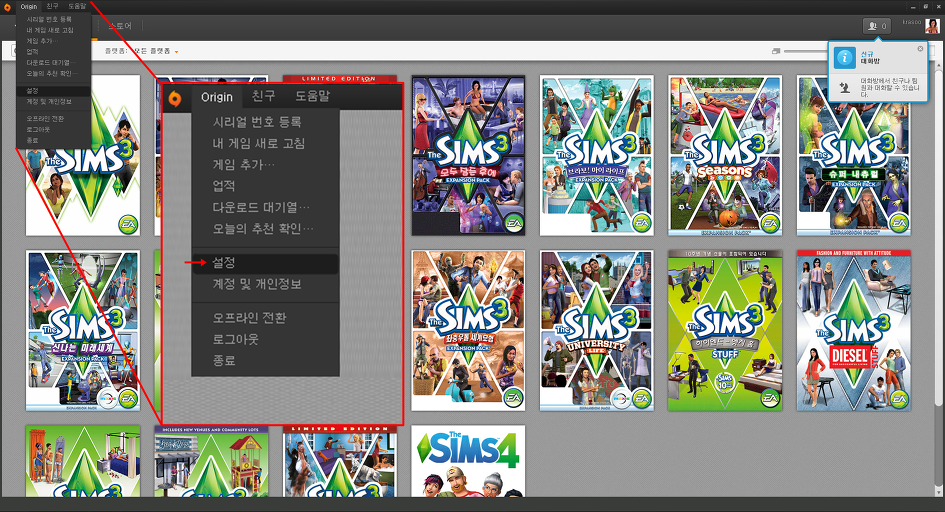Click the user profile avatar picture
Screen dimensions: 945x512
point(932,25)
